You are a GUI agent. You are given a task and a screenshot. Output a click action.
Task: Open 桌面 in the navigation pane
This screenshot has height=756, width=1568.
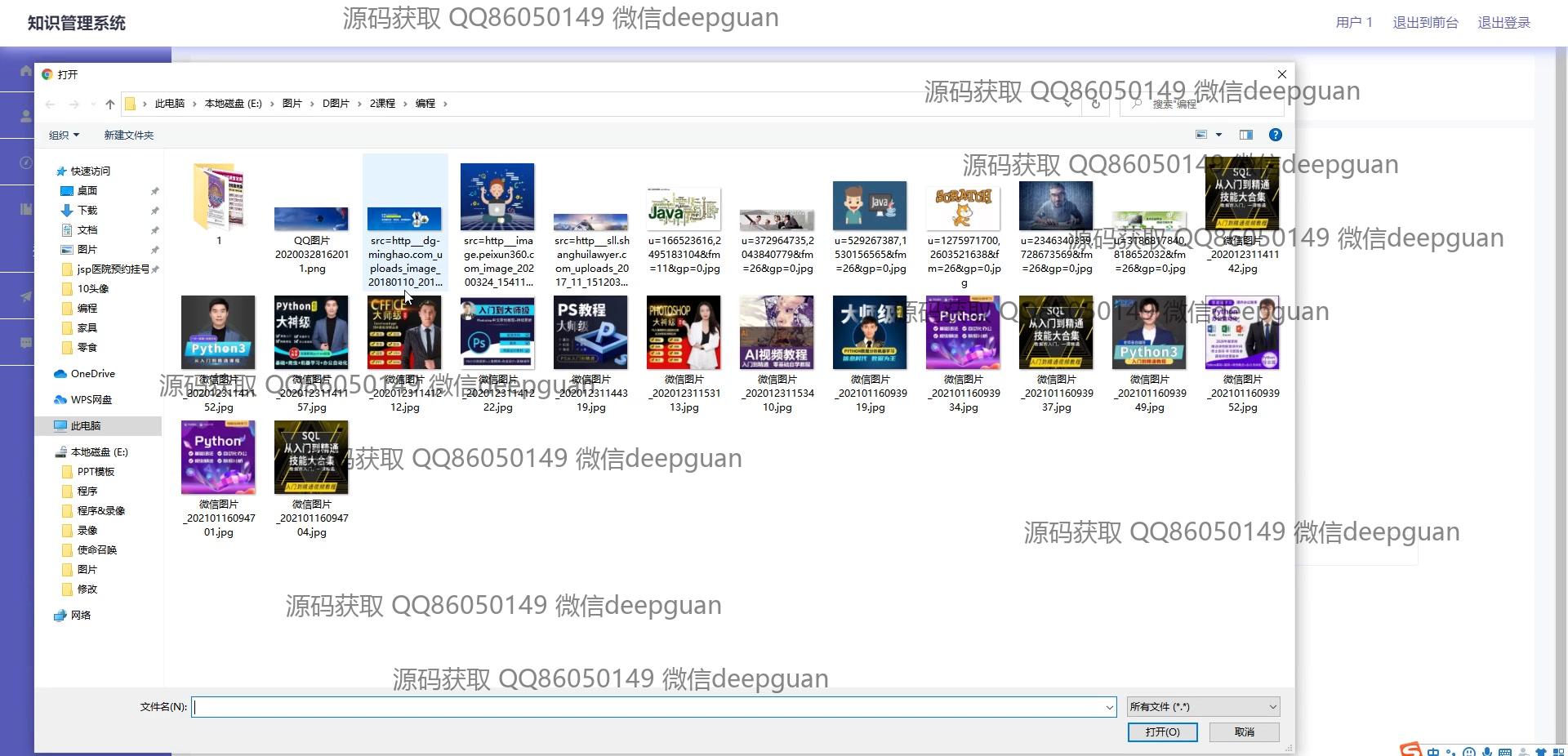tap(87, 190)
